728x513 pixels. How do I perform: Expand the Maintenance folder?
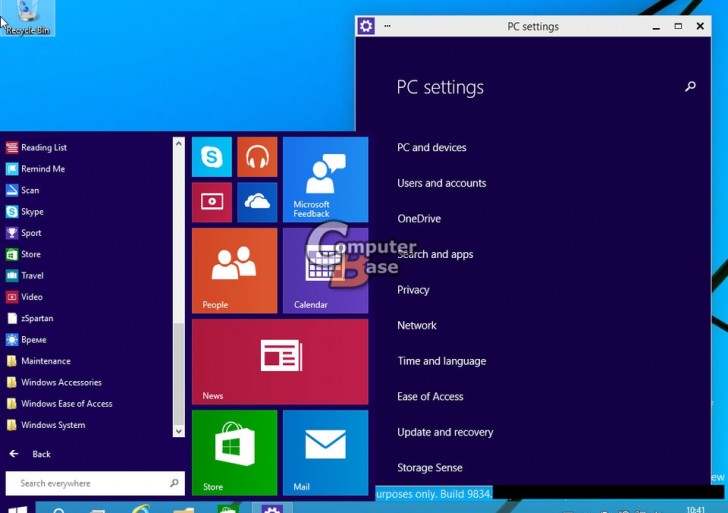(x=46, y=361)
